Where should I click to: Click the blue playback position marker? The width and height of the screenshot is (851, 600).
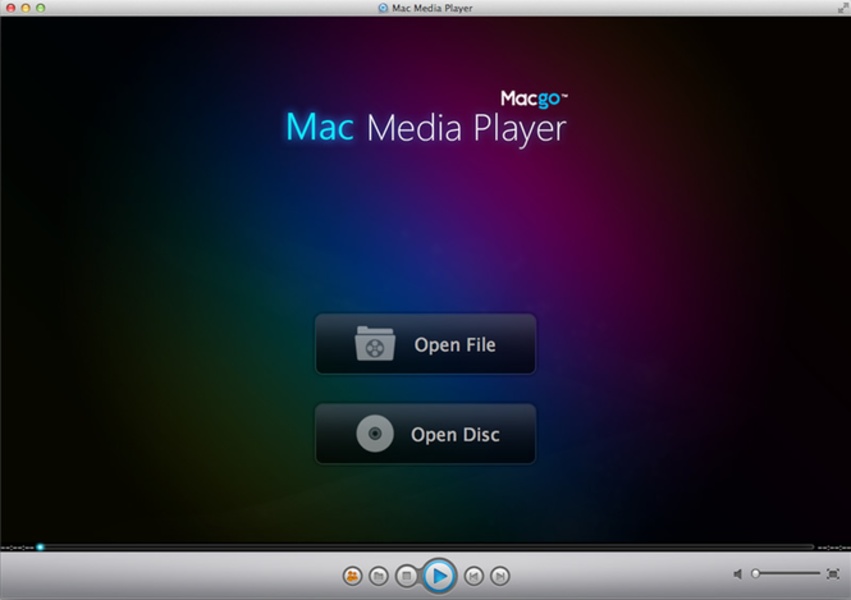(x=40, y=547)
